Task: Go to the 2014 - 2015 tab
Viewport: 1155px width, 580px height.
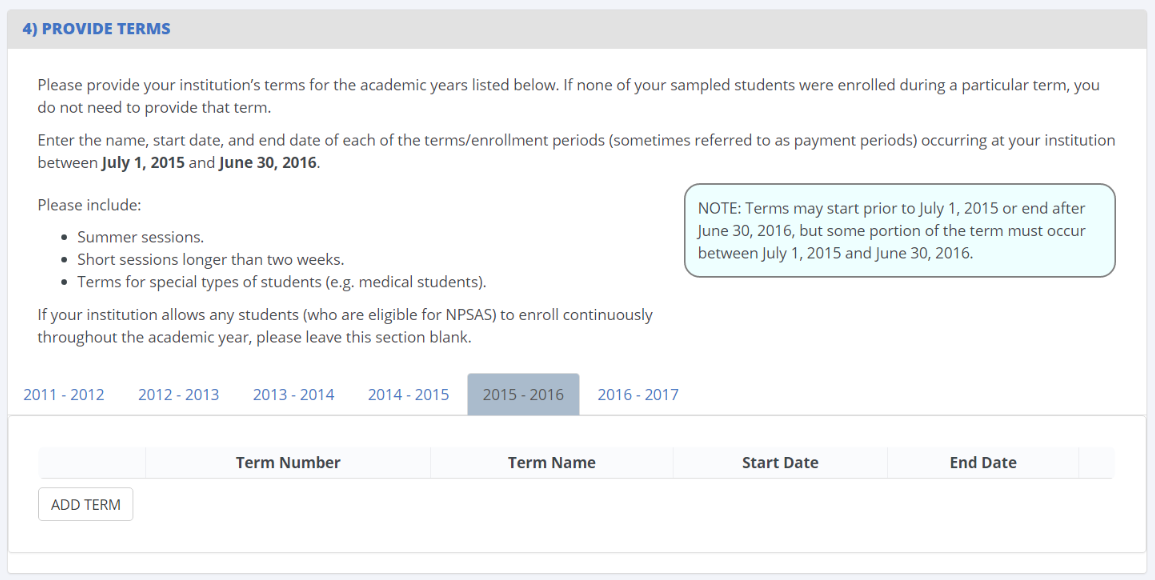Action: point(408,394)
